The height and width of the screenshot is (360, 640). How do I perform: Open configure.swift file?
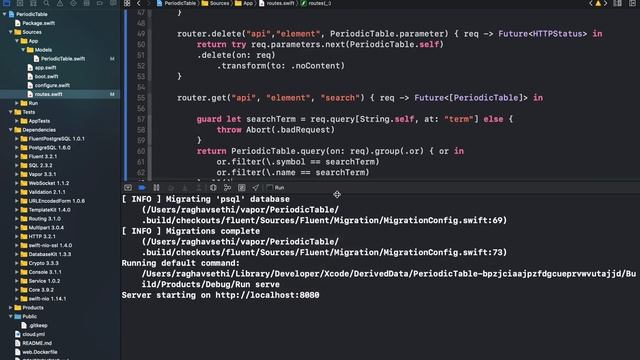click(x=52, y=85)
